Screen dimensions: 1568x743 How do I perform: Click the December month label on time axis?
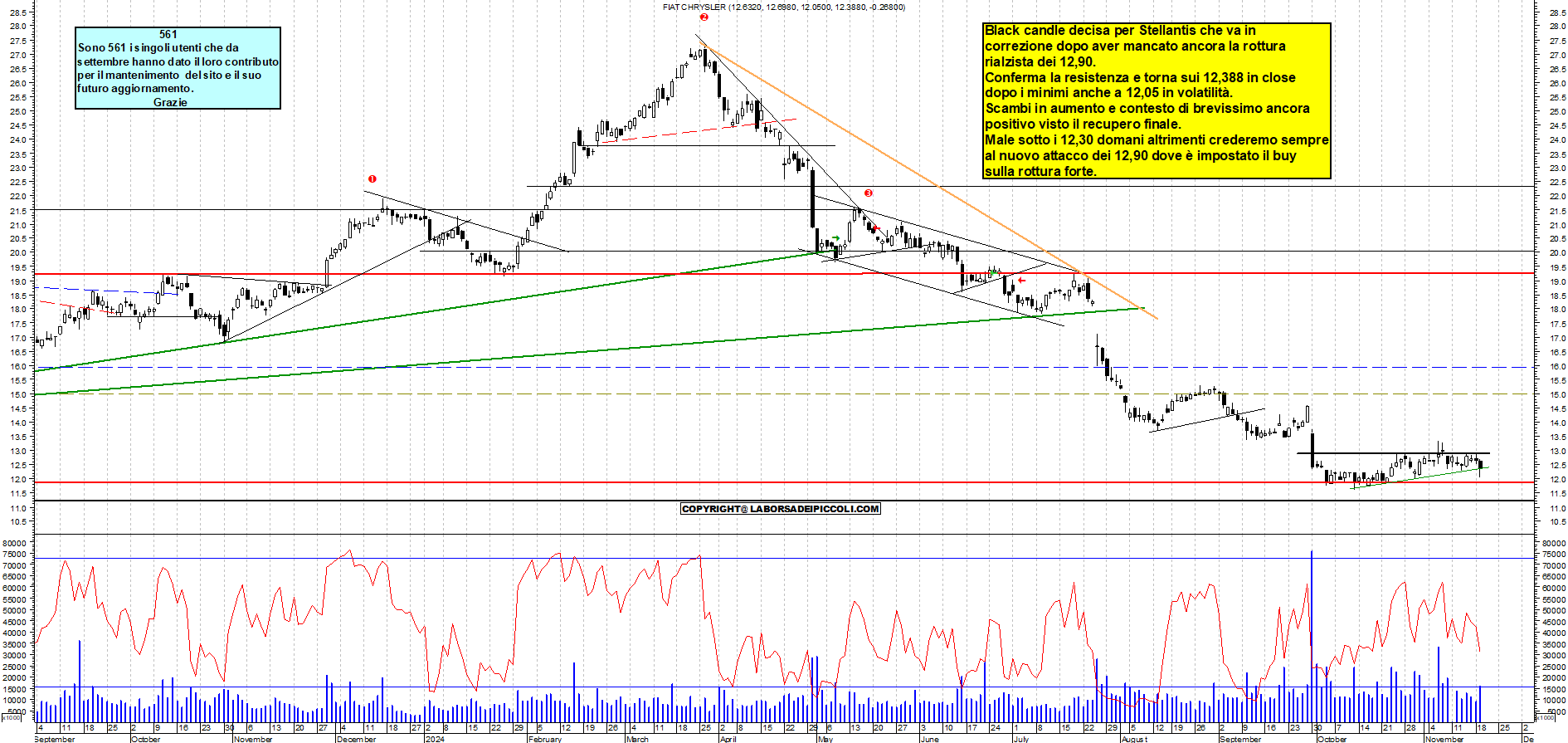tap(356, 739)
